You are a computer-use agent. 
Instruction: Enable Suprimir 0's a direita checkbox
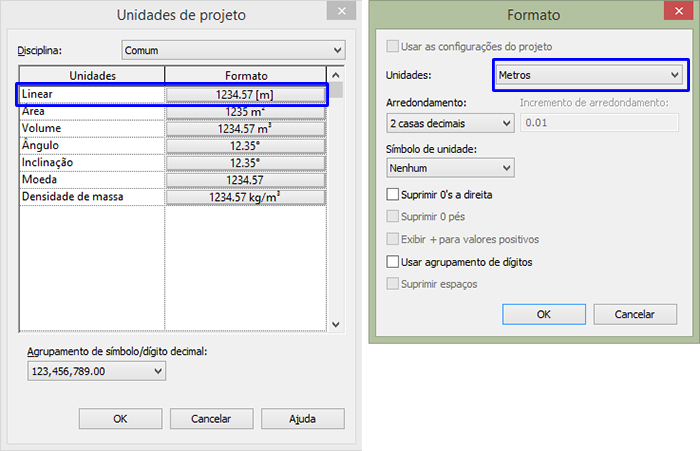pyautogui.click(x=393, y=194)
